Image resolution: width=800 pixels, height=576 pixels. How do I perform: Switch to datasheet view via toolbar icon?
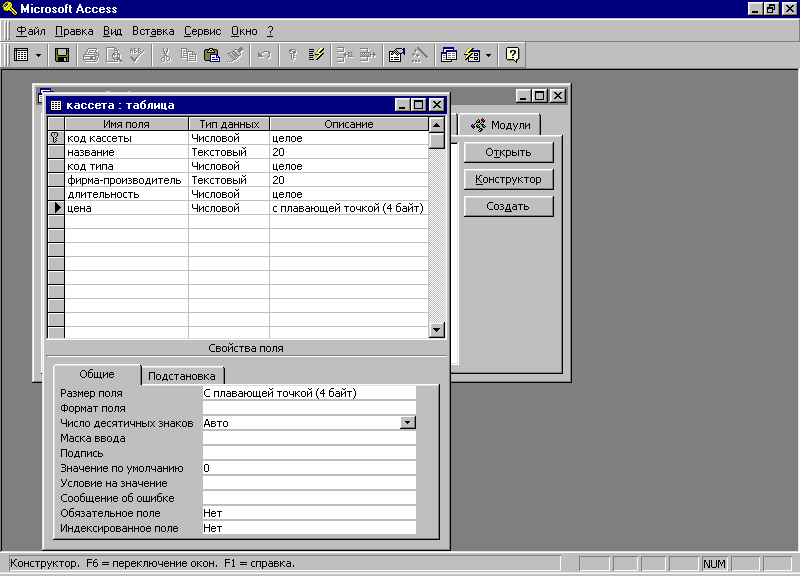click(x=21, y=55)
